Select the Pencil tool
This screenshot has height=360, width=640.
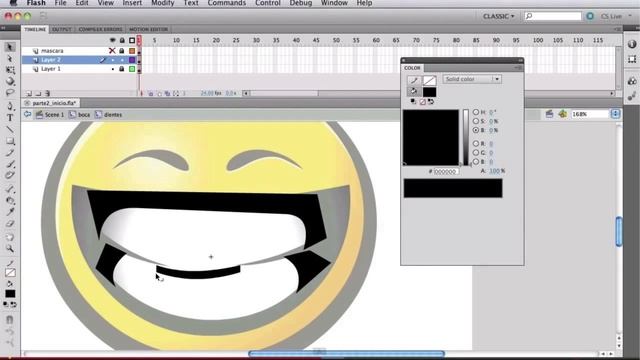point(10,153)
